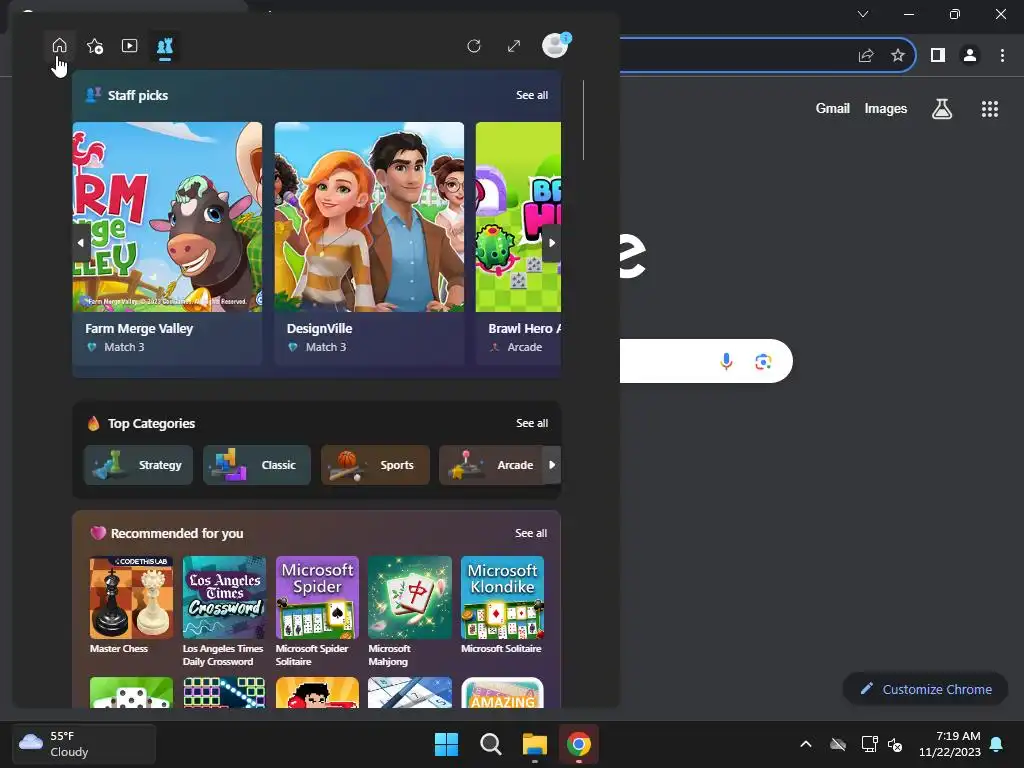
Task: Open the Home tab in widgets panel
Action: coord(59,46)
